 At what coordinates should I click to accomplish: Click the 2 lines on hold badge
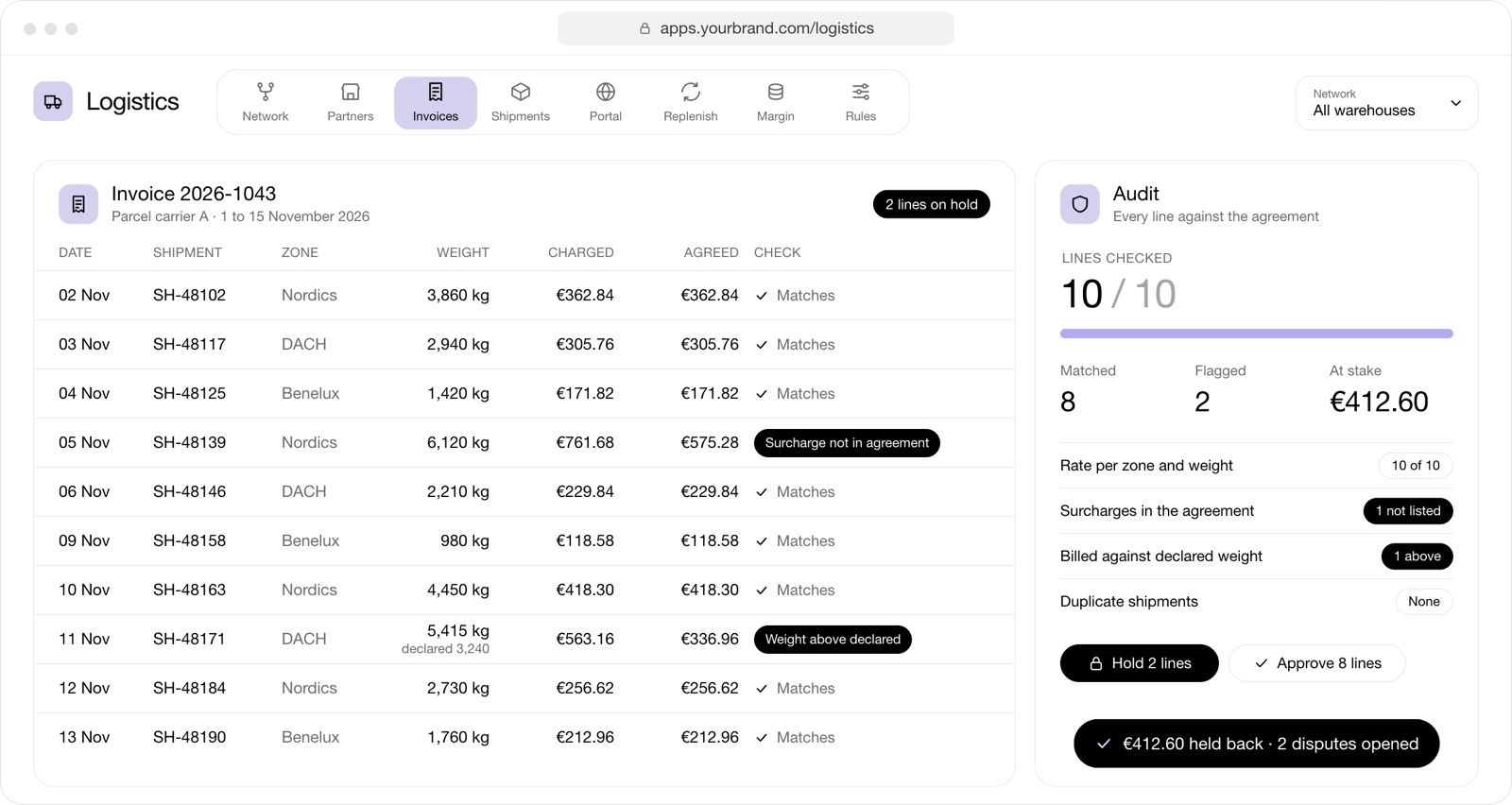(932, 204)
